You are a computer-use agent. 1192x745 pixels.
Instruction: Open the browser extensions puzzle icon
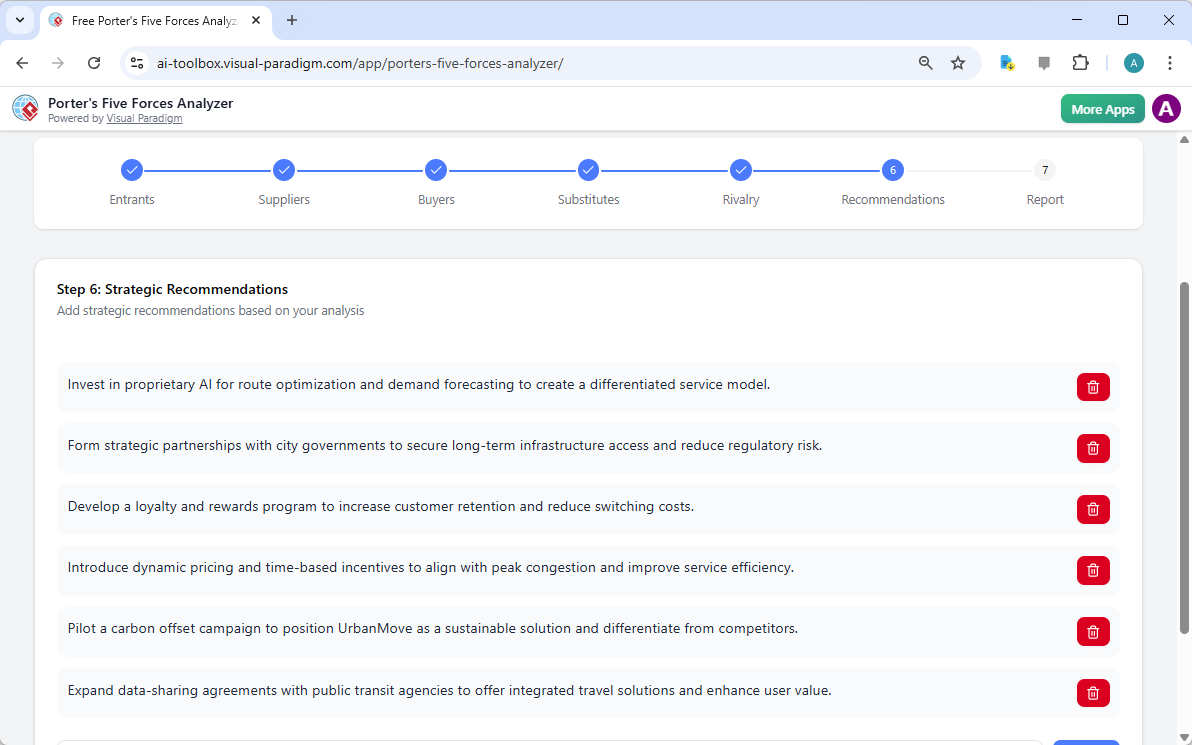pyautogui.click(x=1081, y=62)
